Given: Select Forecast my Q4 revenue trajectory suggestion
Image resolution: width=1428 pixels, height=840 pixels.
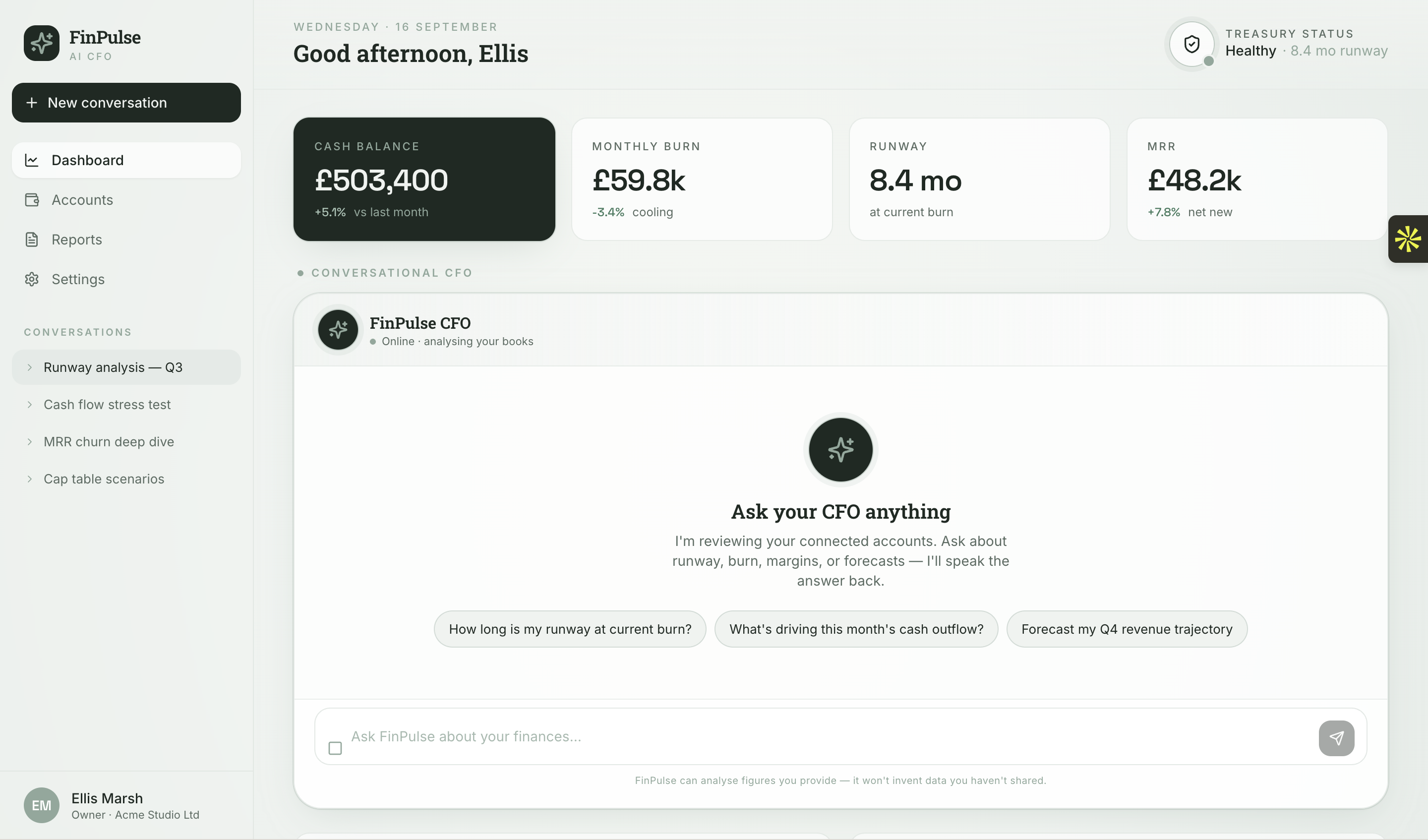Looking at the screenshot, I should click(x=1127, y=629).
